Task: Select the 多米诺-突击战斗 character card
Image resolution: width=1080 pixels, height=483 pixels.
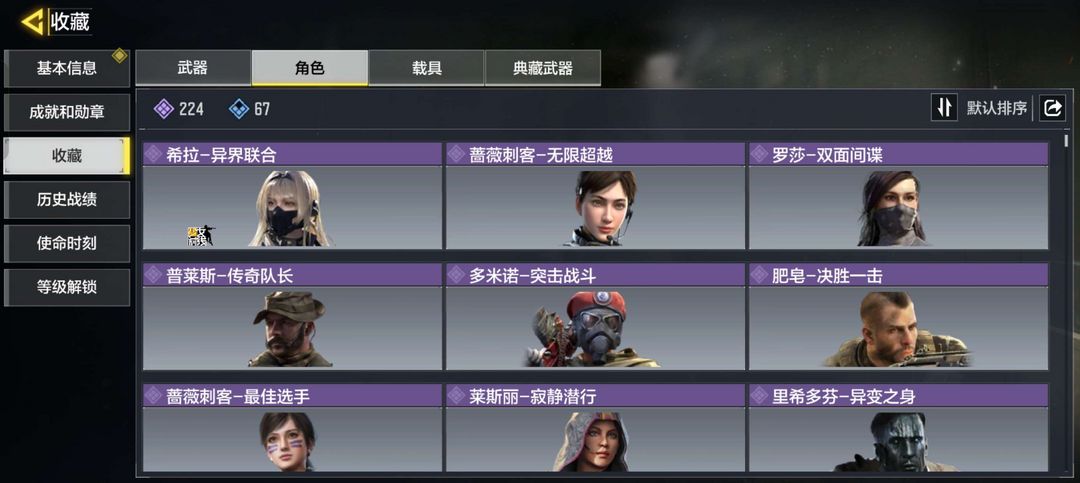Action: 595,316
